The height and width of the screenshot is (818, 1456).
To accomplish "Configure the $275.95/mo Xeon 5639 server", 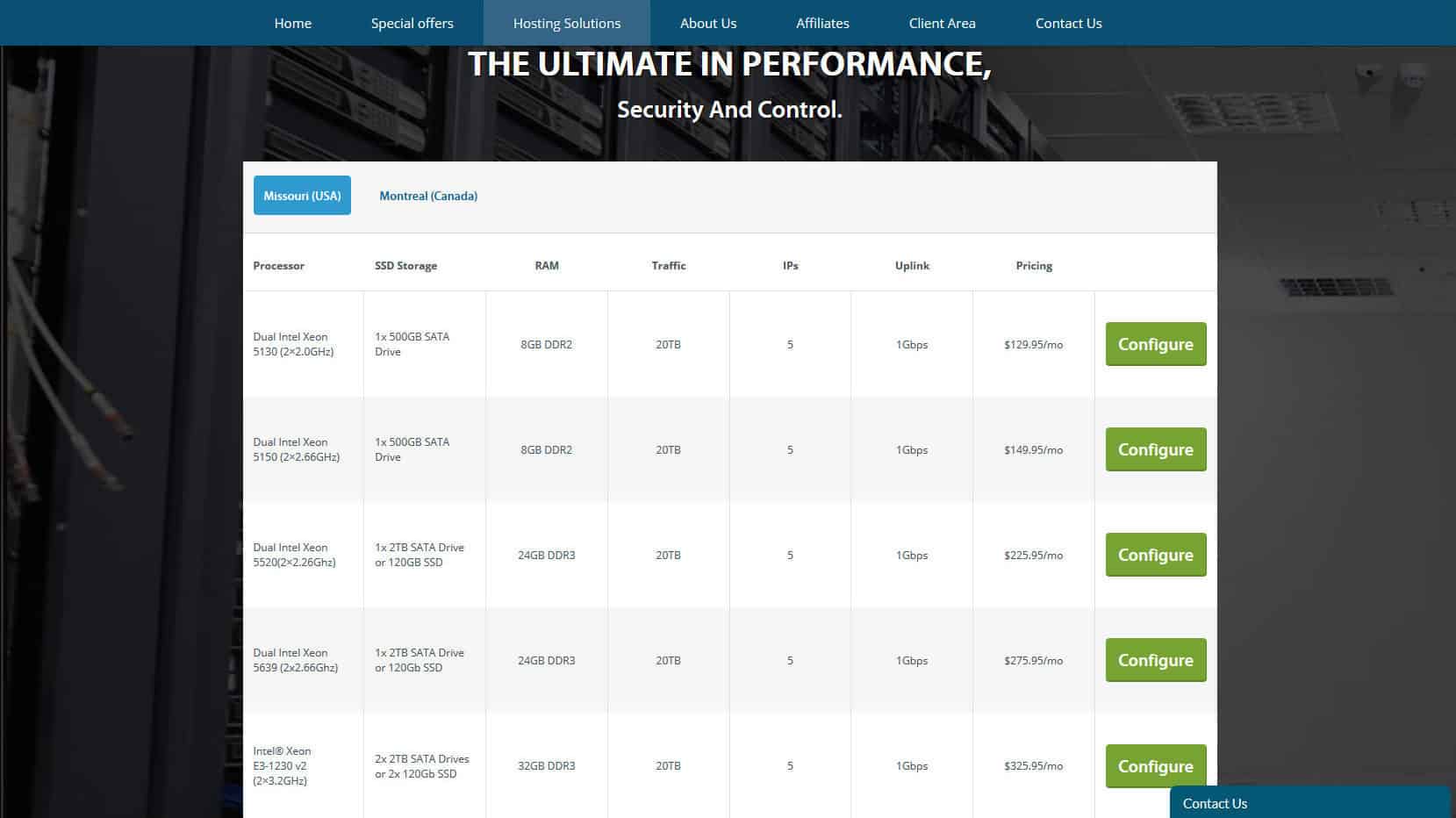I will click(1156, 660).
